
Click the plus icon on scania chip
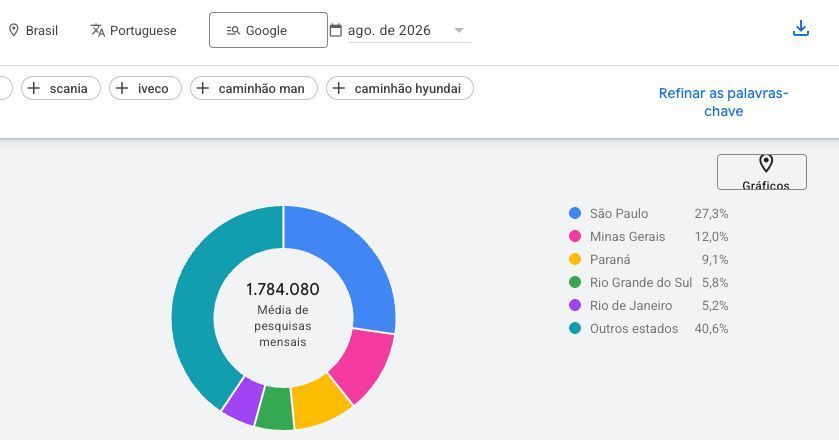click(34, 88)
